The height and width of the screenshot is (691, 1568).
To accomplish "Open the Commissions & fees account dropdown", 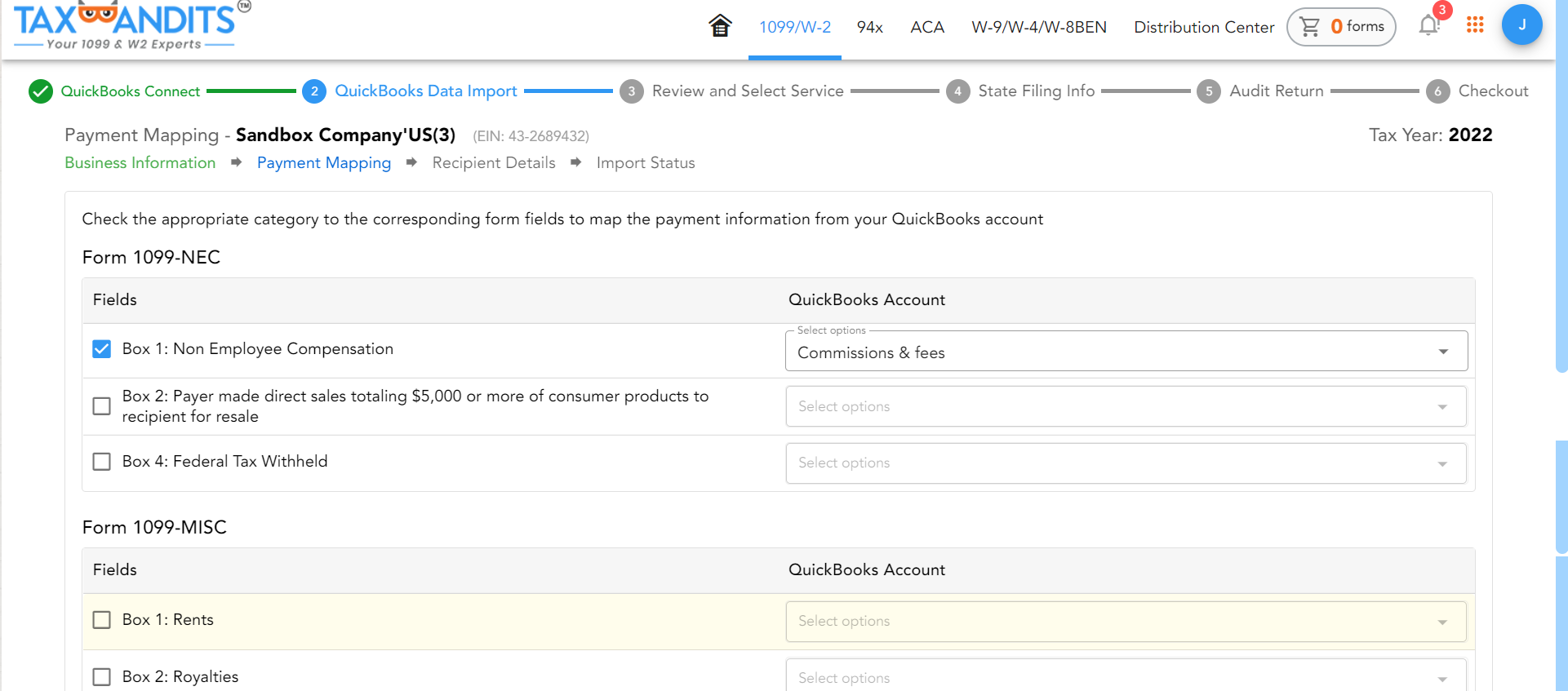I will click(1126, 351).
